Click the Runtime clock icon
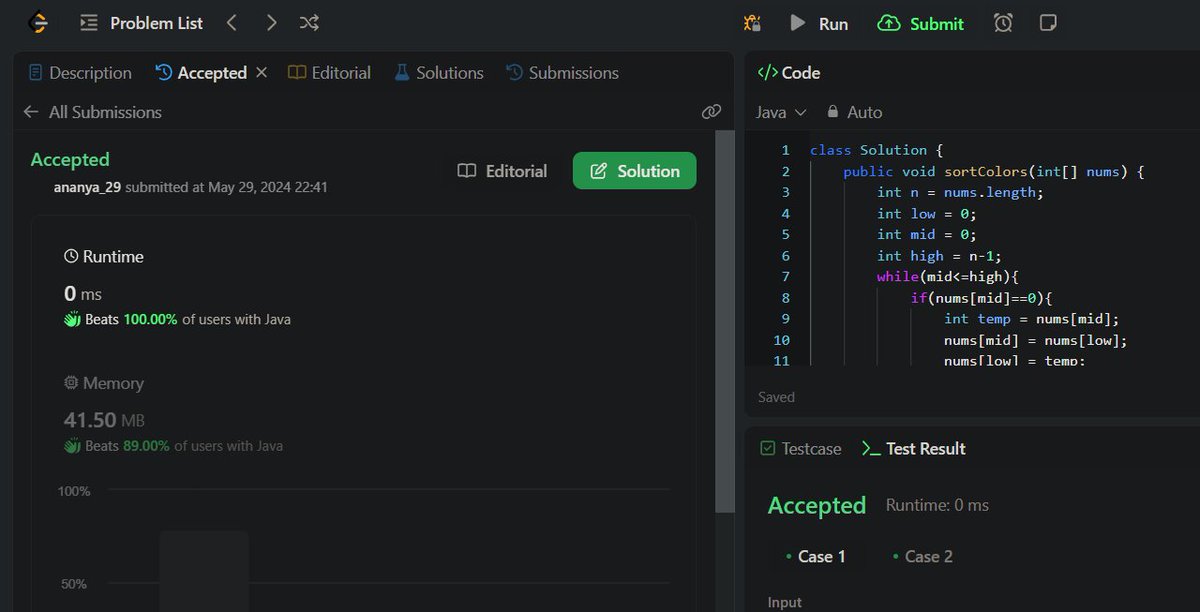Viewport: 1200px width, 612px height. (x=71, y=257)
